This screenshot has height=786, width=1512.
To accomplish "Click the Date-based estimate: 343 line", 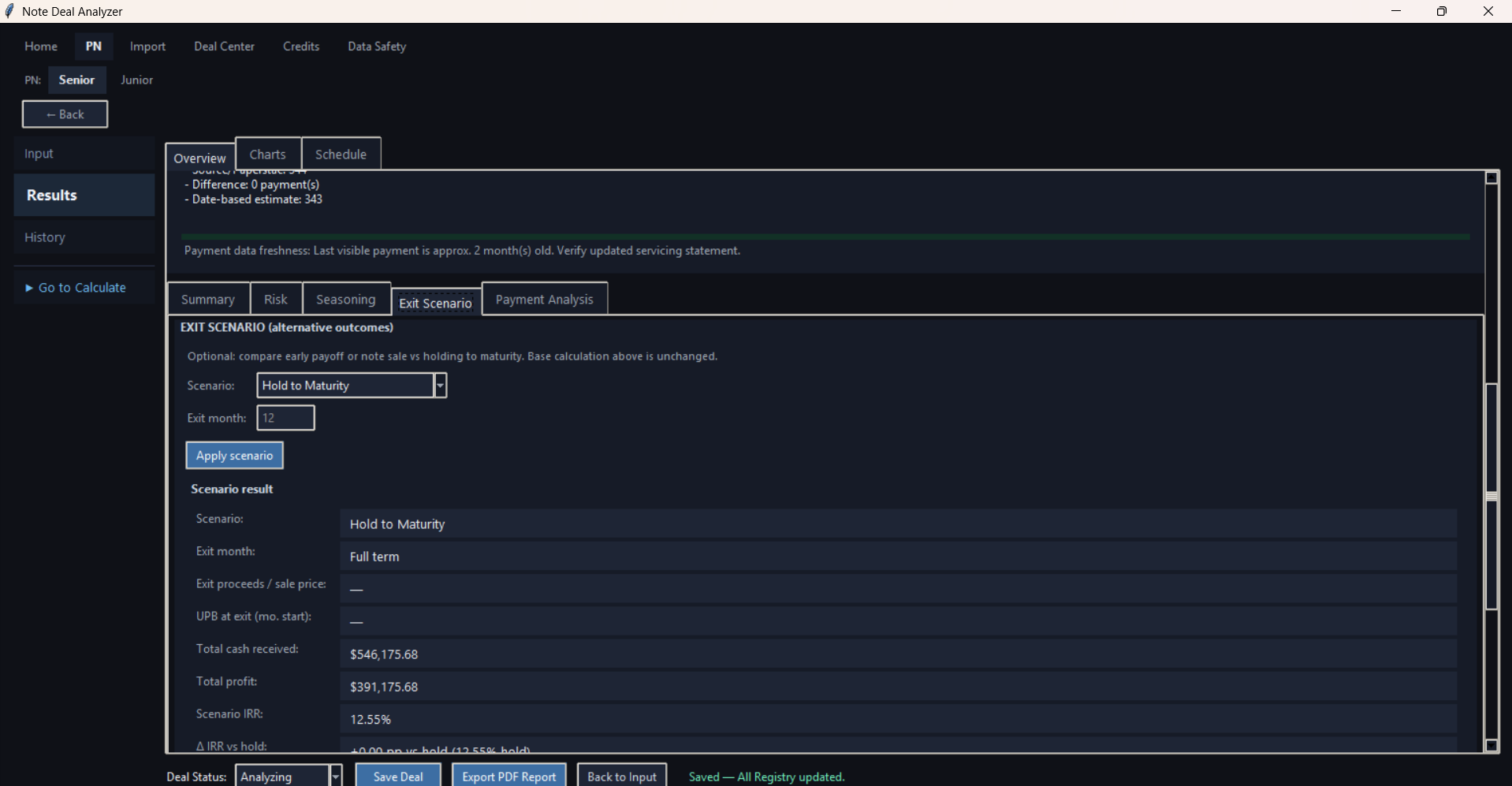I will point(254,199).
